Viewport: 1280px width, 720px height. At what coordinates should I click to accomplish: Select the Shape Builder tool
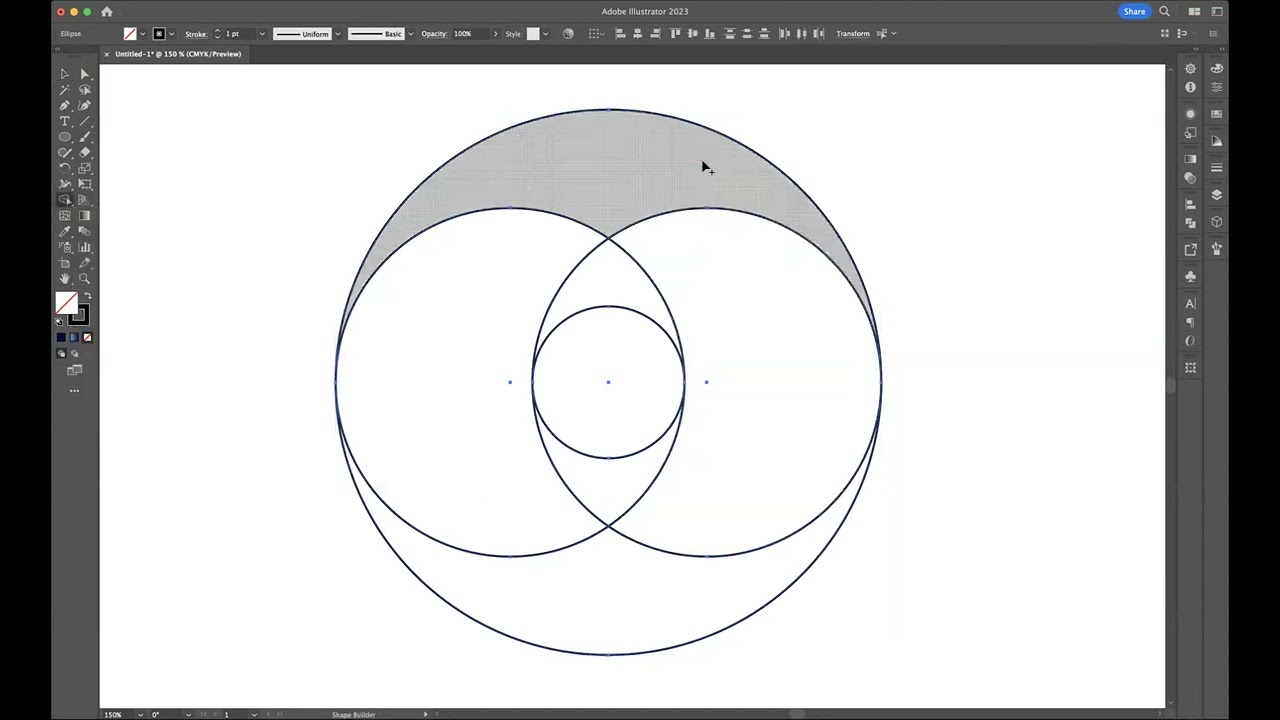(65, 200)
